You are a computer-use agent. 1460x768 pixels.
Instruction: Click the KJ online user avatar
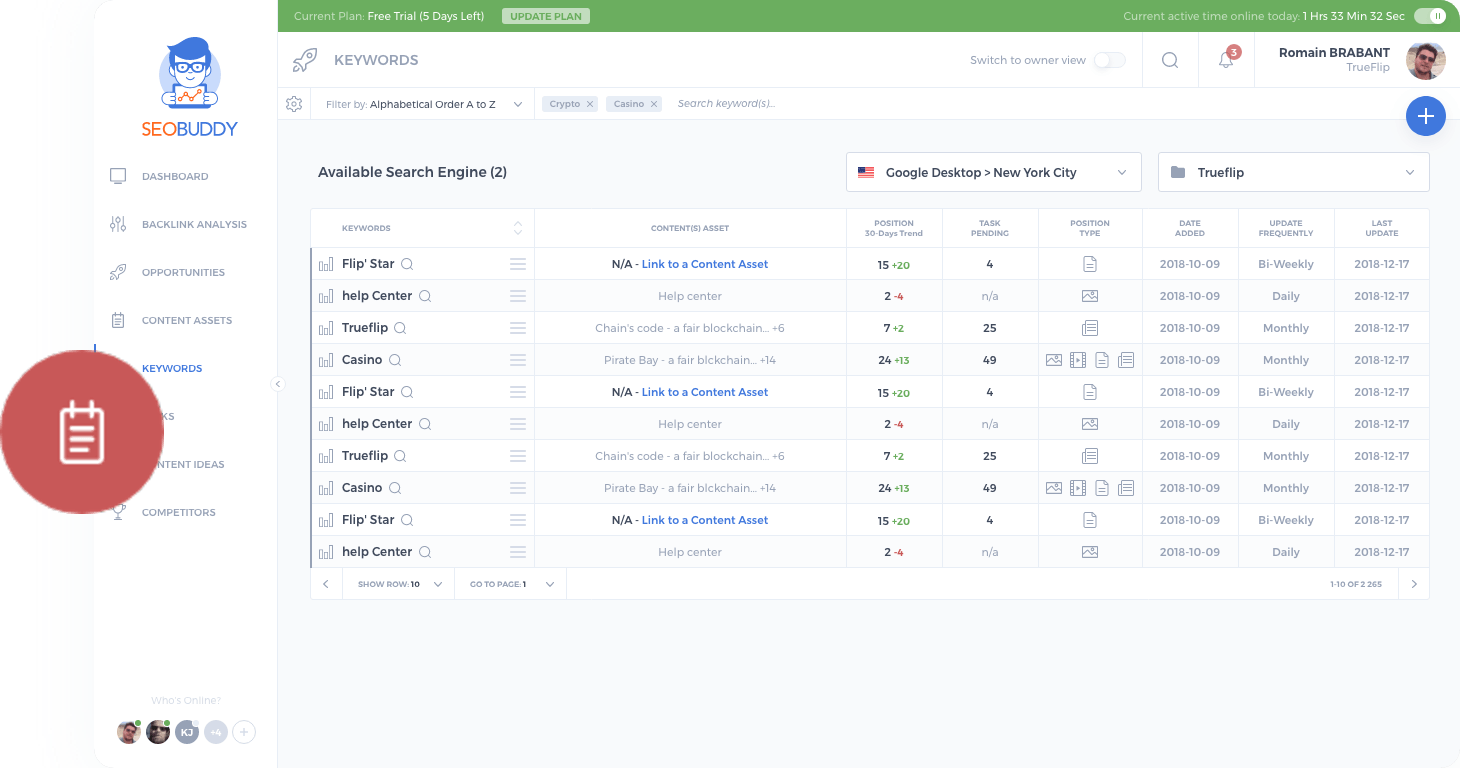[187, 732]
